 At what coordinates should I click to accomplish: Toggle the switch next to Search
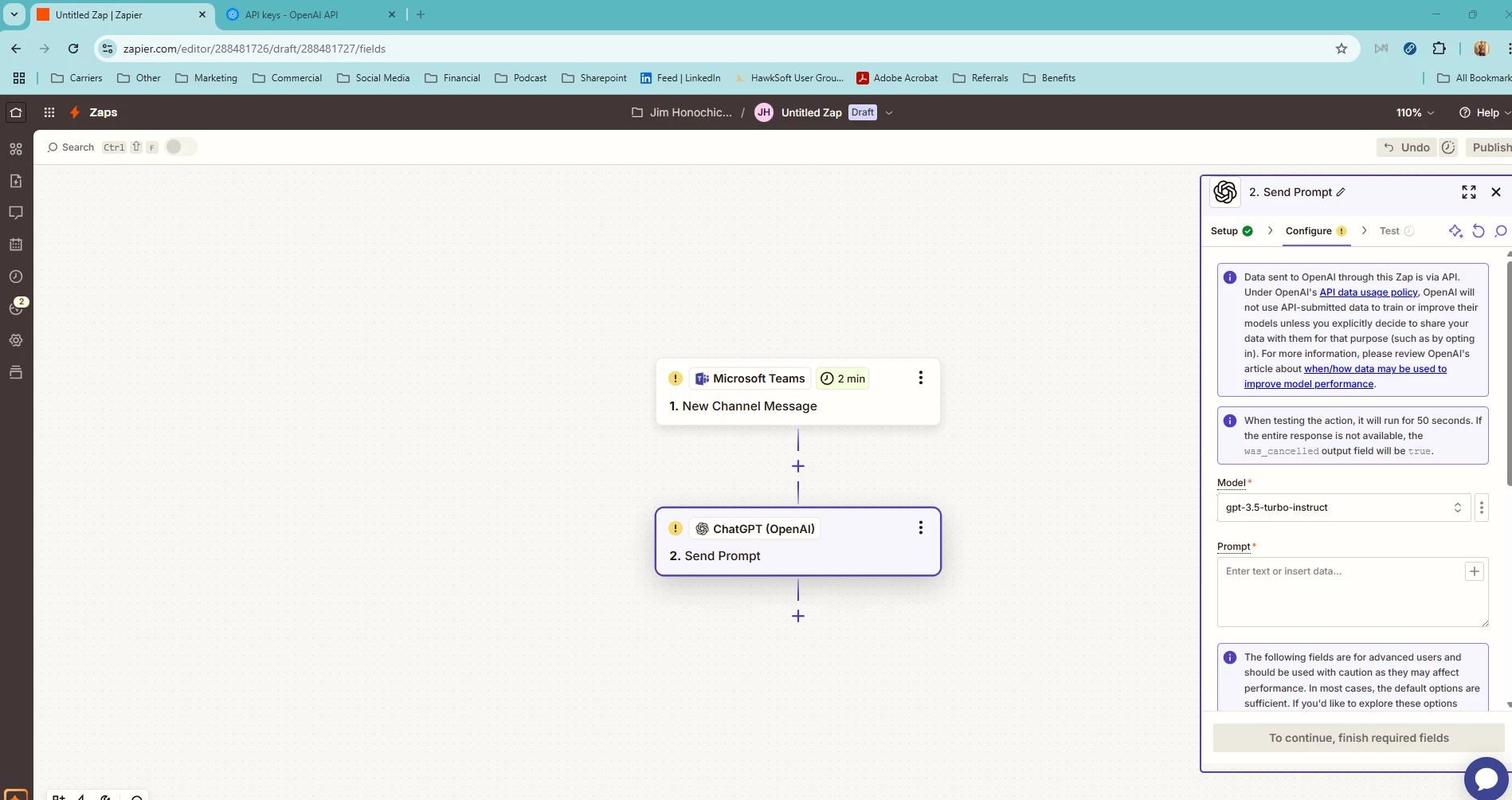point(180,147)
